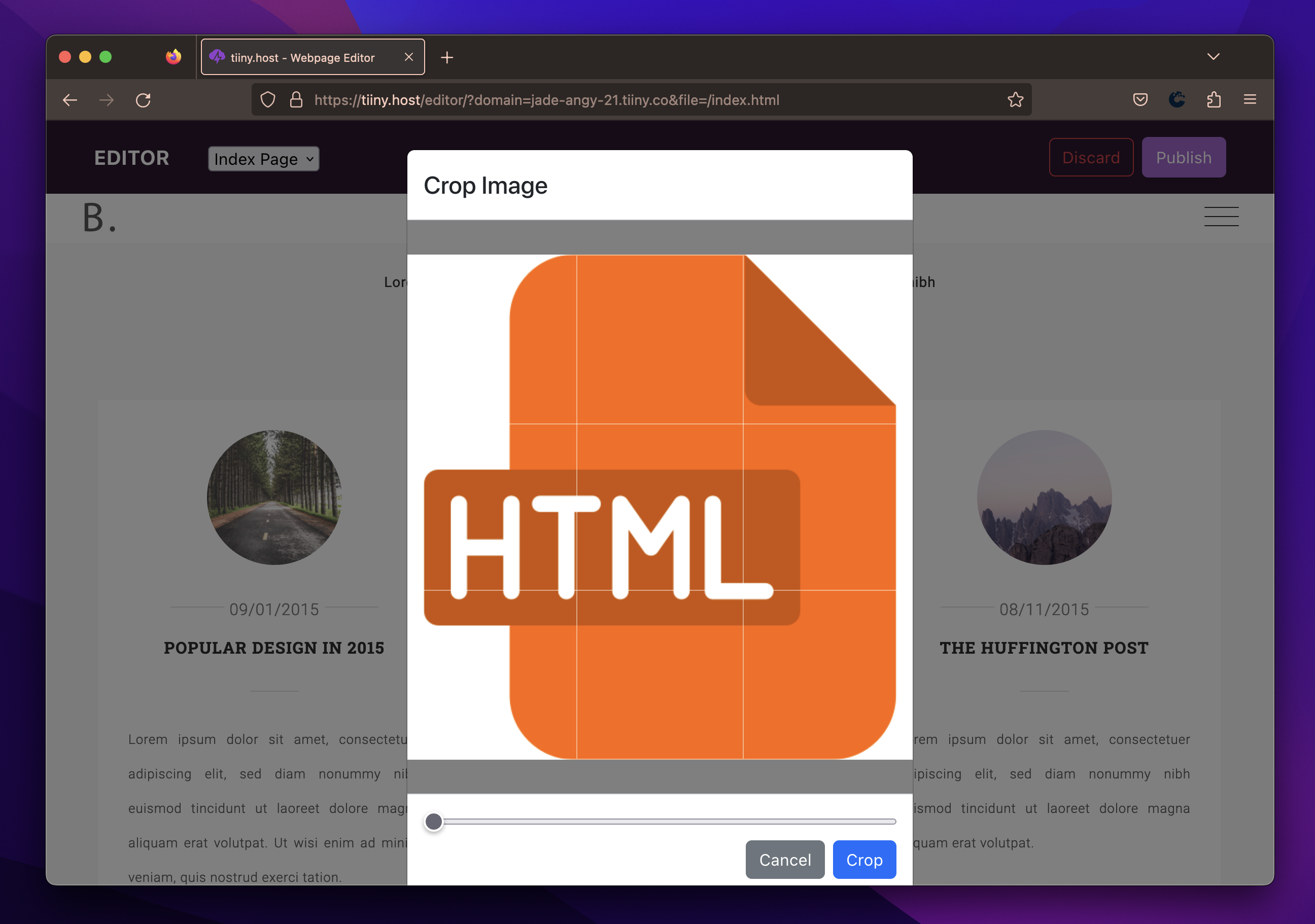The width and height of the screenshot is (1315, 924).
Task: Click the Discard button
Action: pos(1090,157)
